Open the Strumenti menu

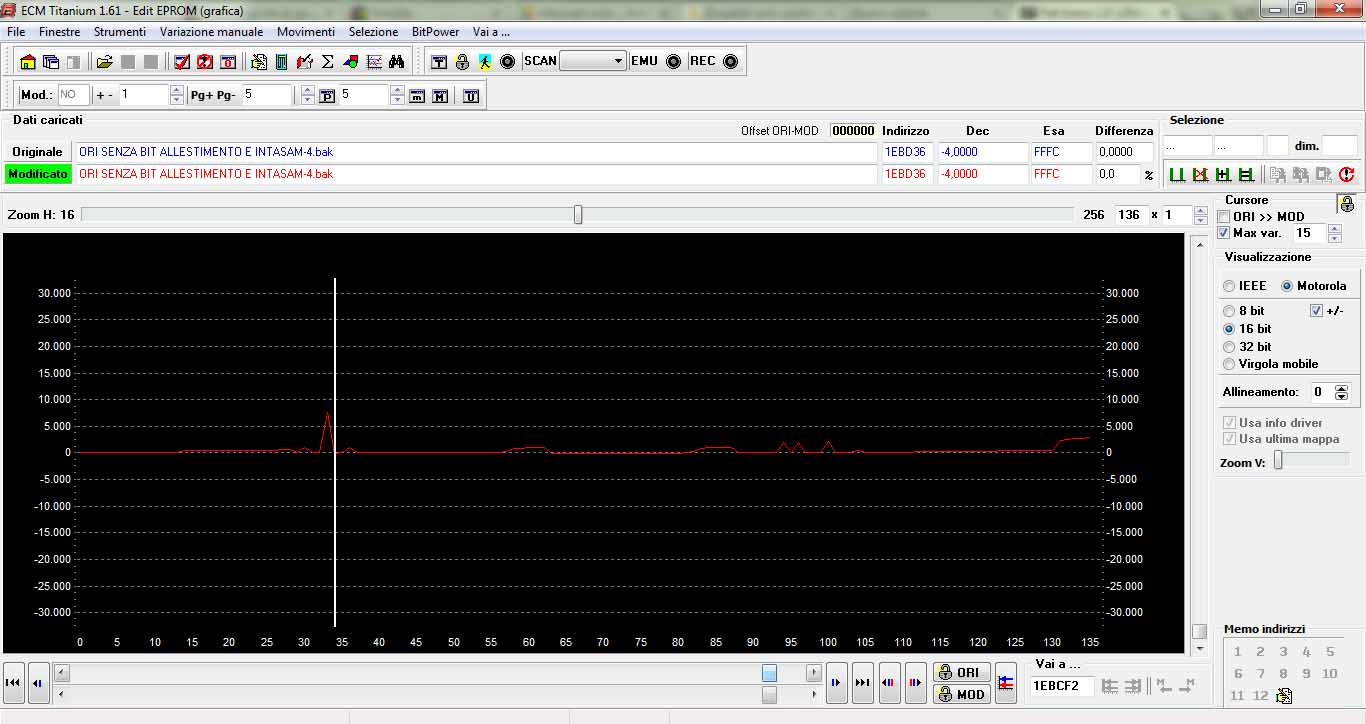[x=120, y=32]
